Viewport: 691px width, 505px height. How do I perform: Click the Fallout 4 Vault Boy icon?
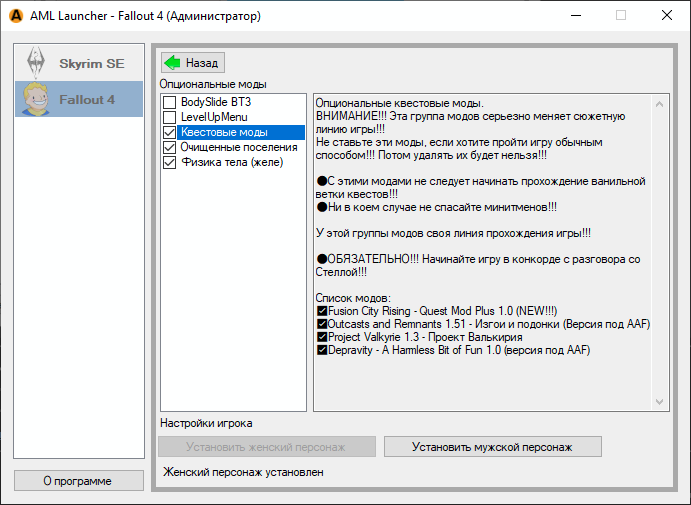(37, 100)
